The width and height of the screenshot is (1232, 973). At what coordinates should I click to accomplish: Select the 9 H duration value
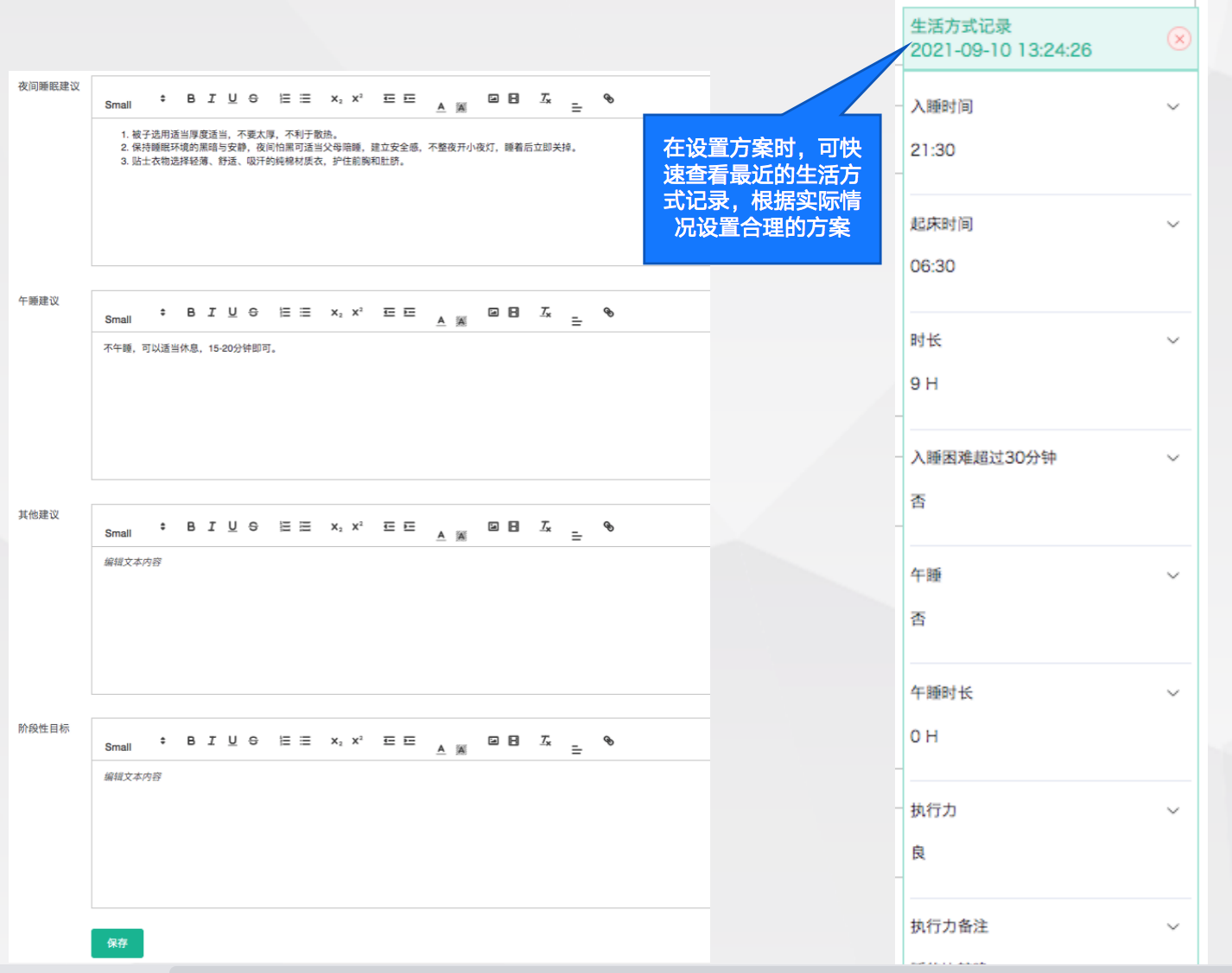pyautogui.click(x=924, y=384)
